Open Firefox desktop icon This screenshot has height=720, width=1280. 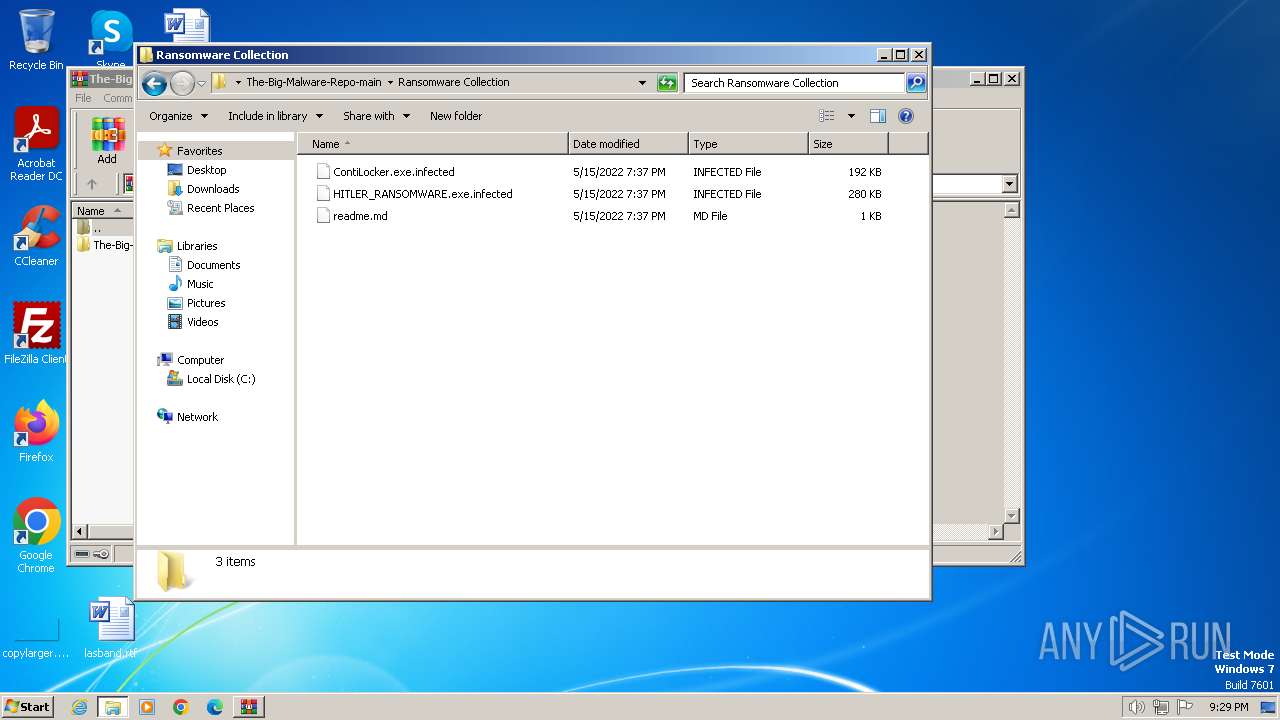pyautogui.click(x=36, y=432)
